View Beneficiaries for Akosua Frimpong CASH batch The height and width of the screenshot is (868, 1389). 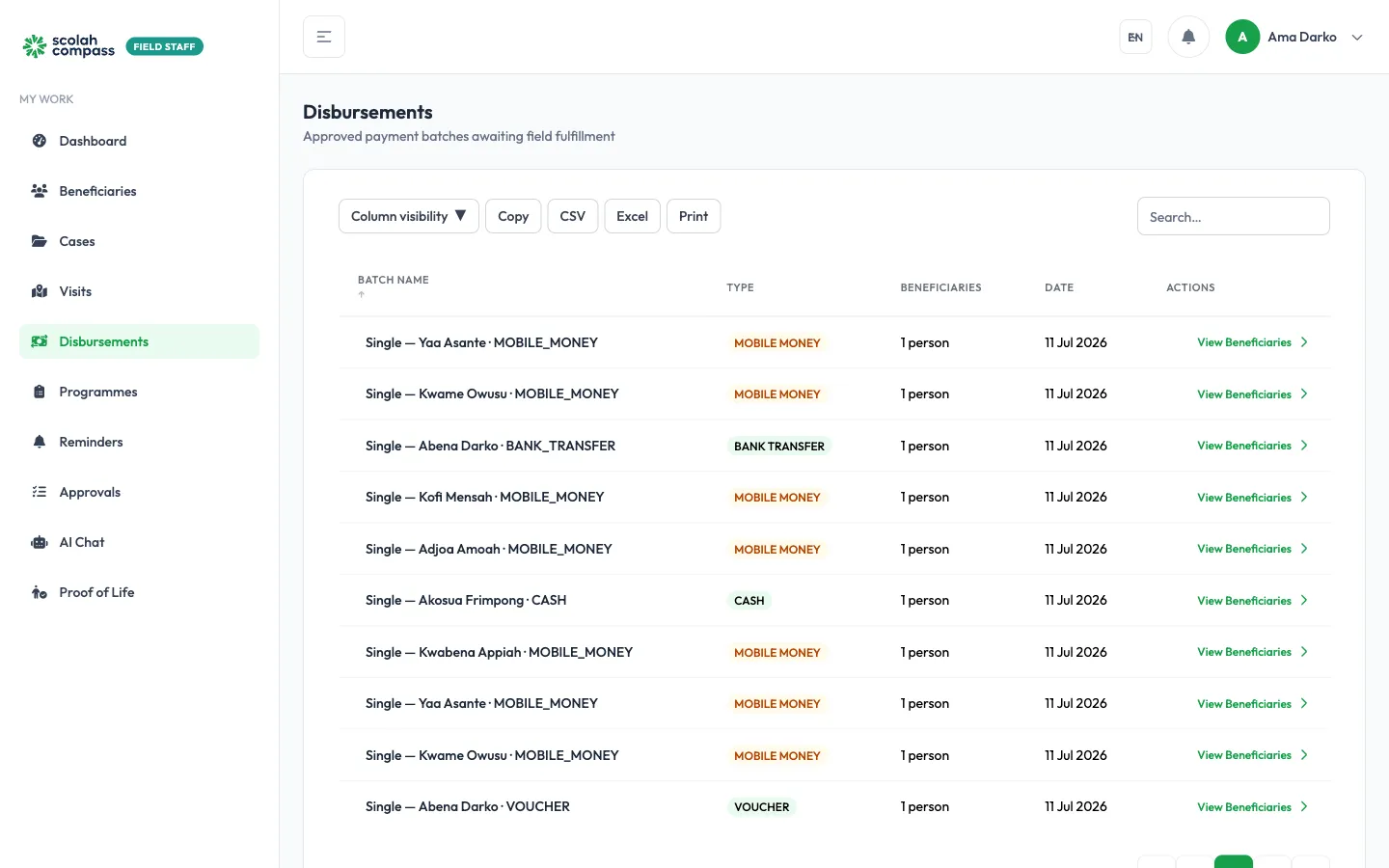1252,600
